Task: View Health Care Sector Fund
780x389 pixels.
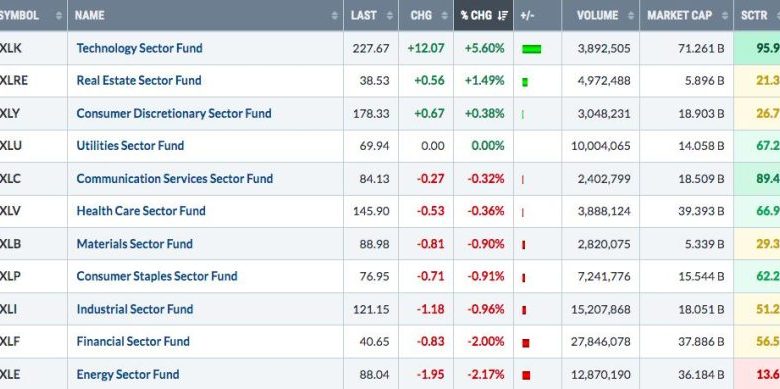Action: (141, 211)
